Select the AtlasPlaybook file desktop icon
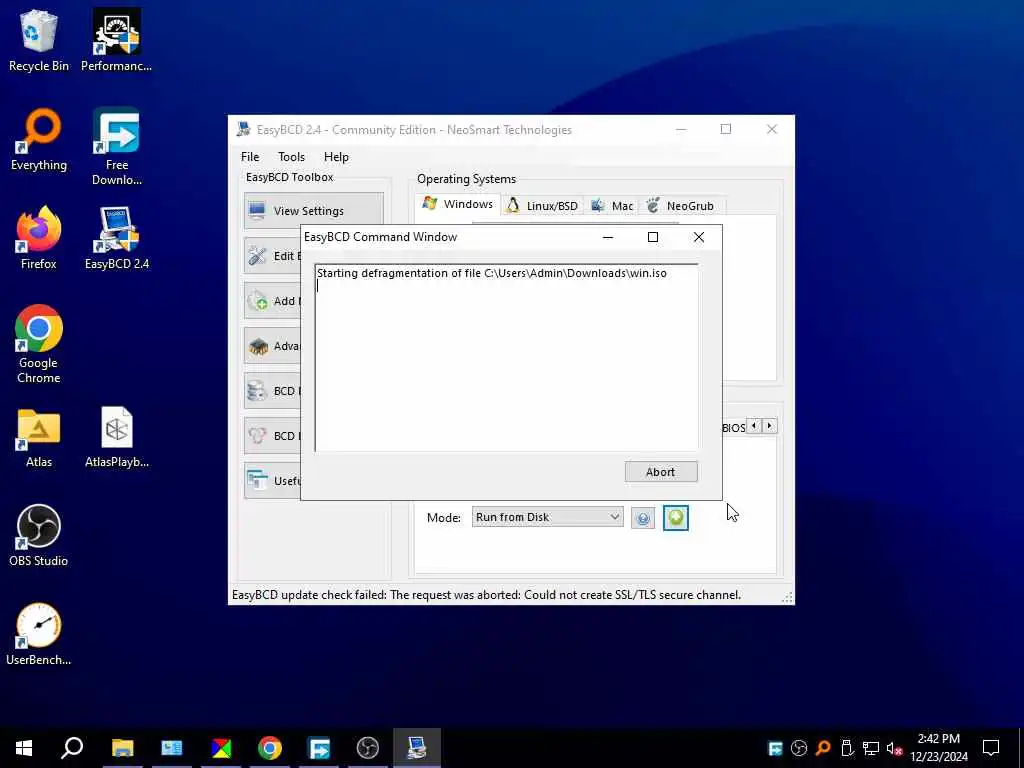1024x768 pixels. click(x=116, y=438)
